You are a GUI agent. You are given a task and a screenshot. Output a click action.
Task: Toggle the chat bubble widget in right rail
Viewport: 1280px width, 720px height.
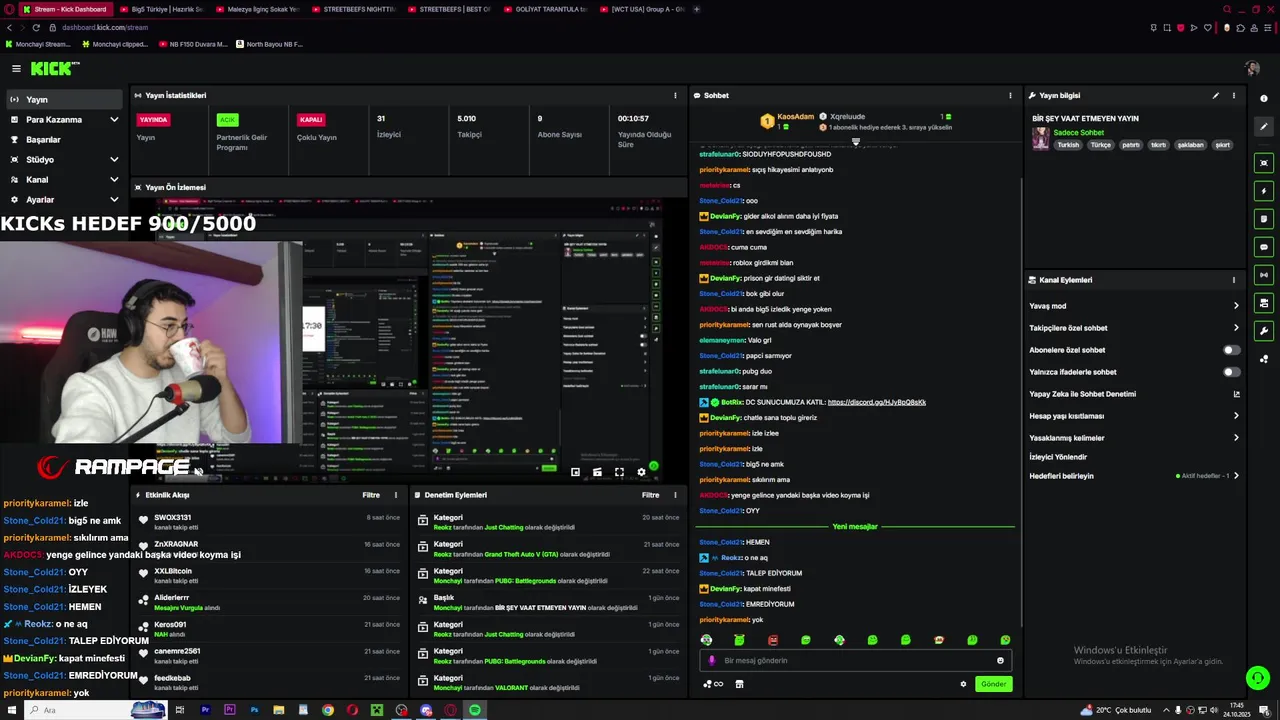click(1264, 246)
